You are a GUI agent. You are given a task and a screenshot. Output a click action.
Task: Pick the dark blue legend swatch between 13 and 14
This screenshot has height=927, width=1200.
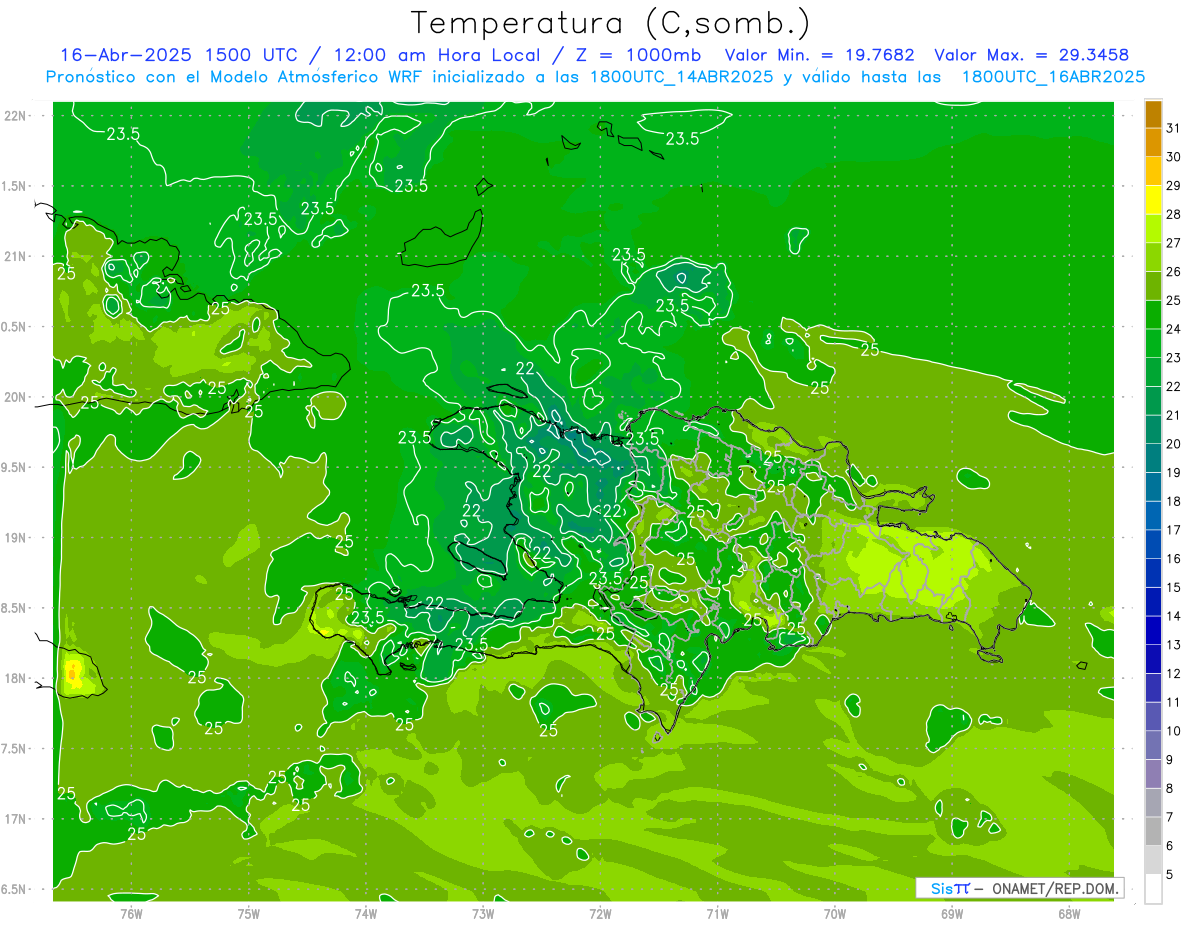pos(1153,630)
